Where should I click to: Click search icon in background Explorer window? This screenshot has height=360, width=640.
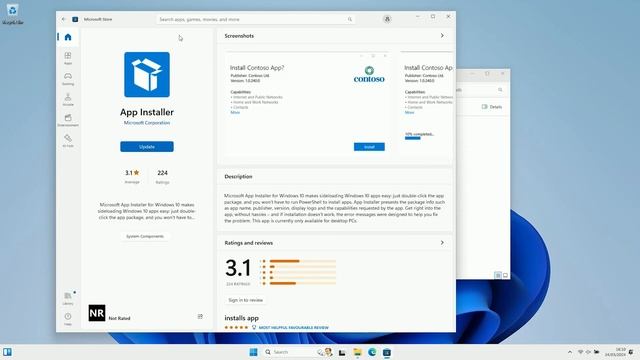pyautogui.click(x=500, y=89)
